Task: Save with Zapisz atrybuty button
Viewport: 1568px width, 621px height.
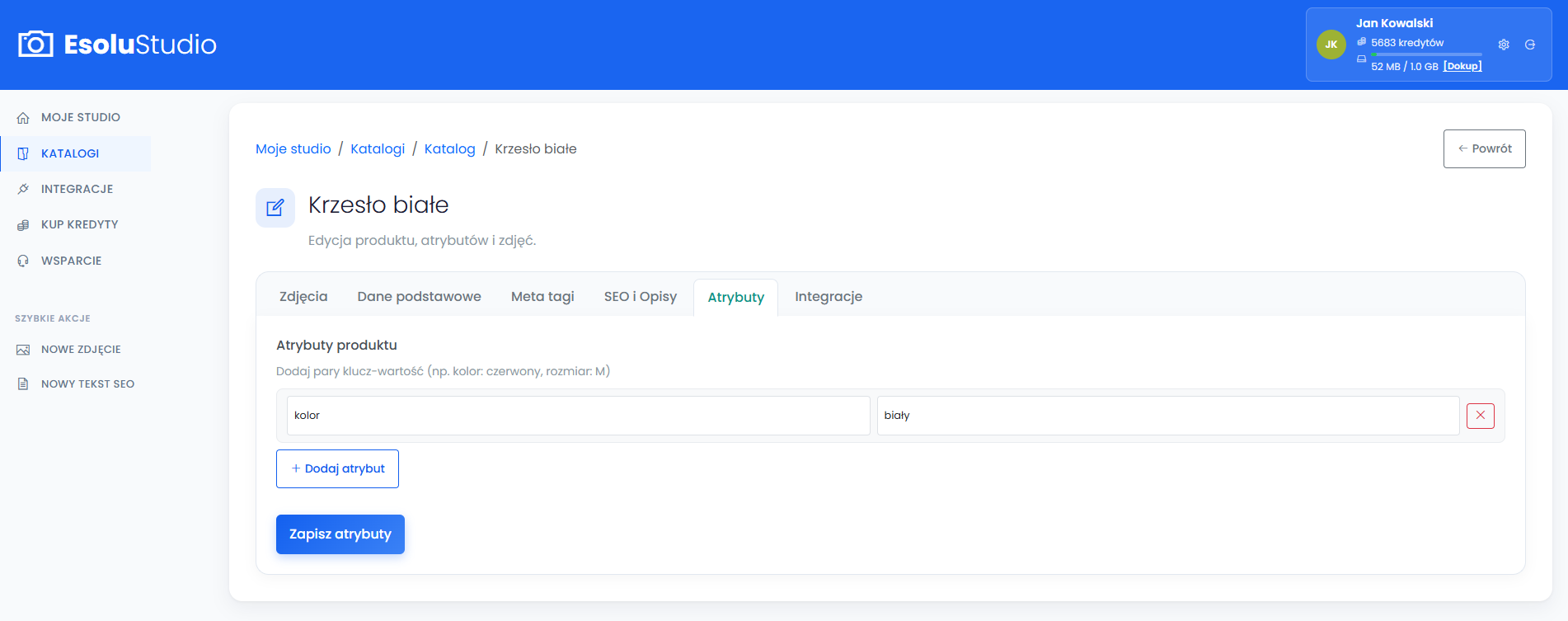Action: tap(340, 534)
